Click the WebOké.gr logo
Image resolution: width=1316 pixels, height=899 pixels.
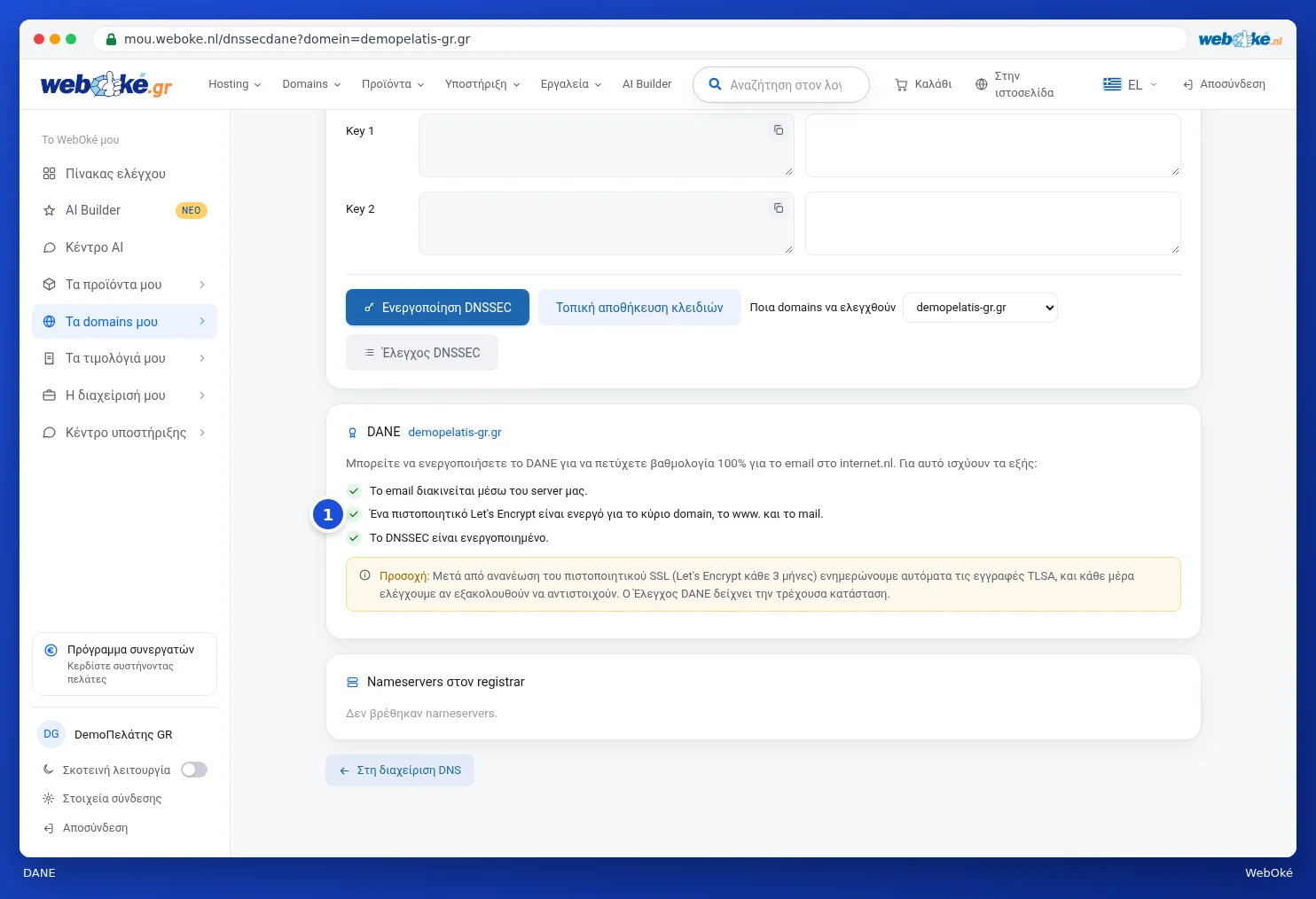pyautogui.click(x=106, y=84)
